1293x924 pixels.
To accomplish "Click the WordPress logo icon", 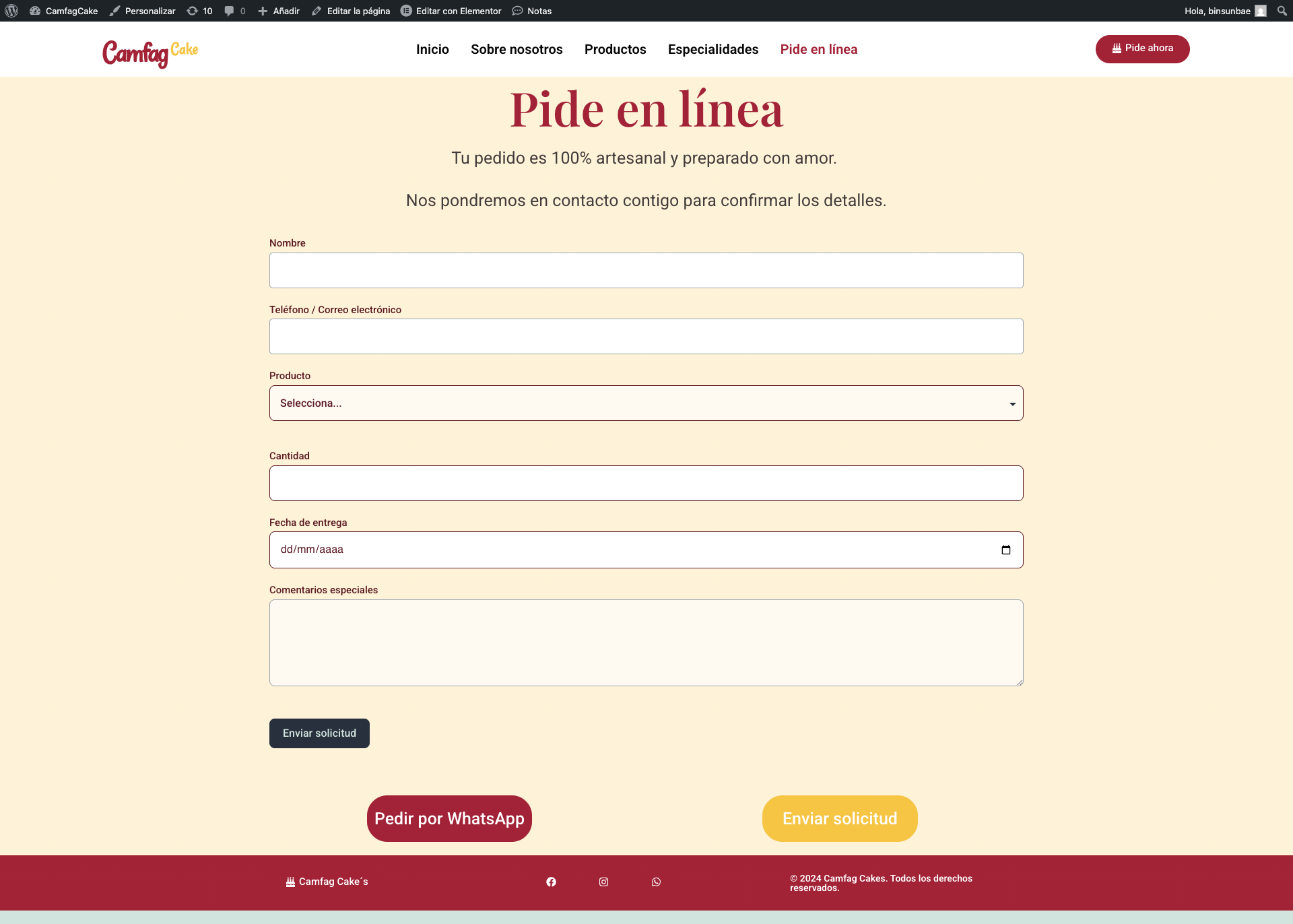I will pyautogui.click(x=11, y=11).
